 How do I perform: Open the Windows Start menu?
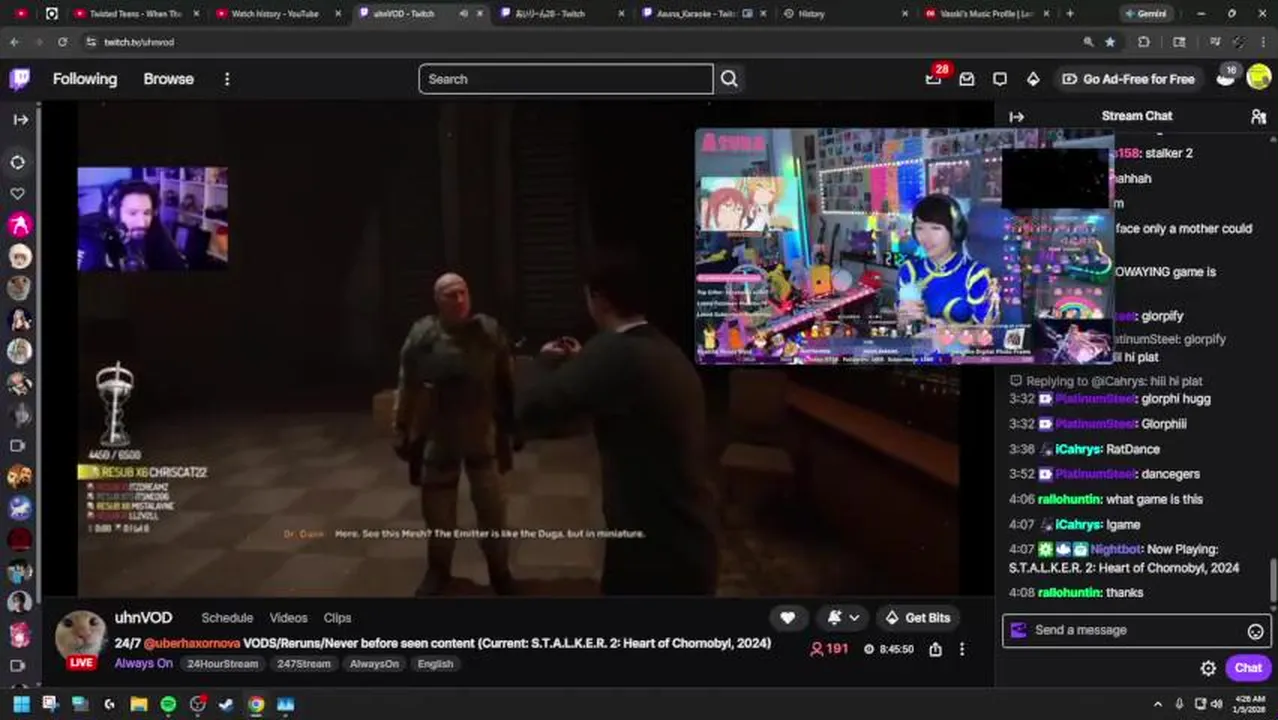[x=20, y=704]
